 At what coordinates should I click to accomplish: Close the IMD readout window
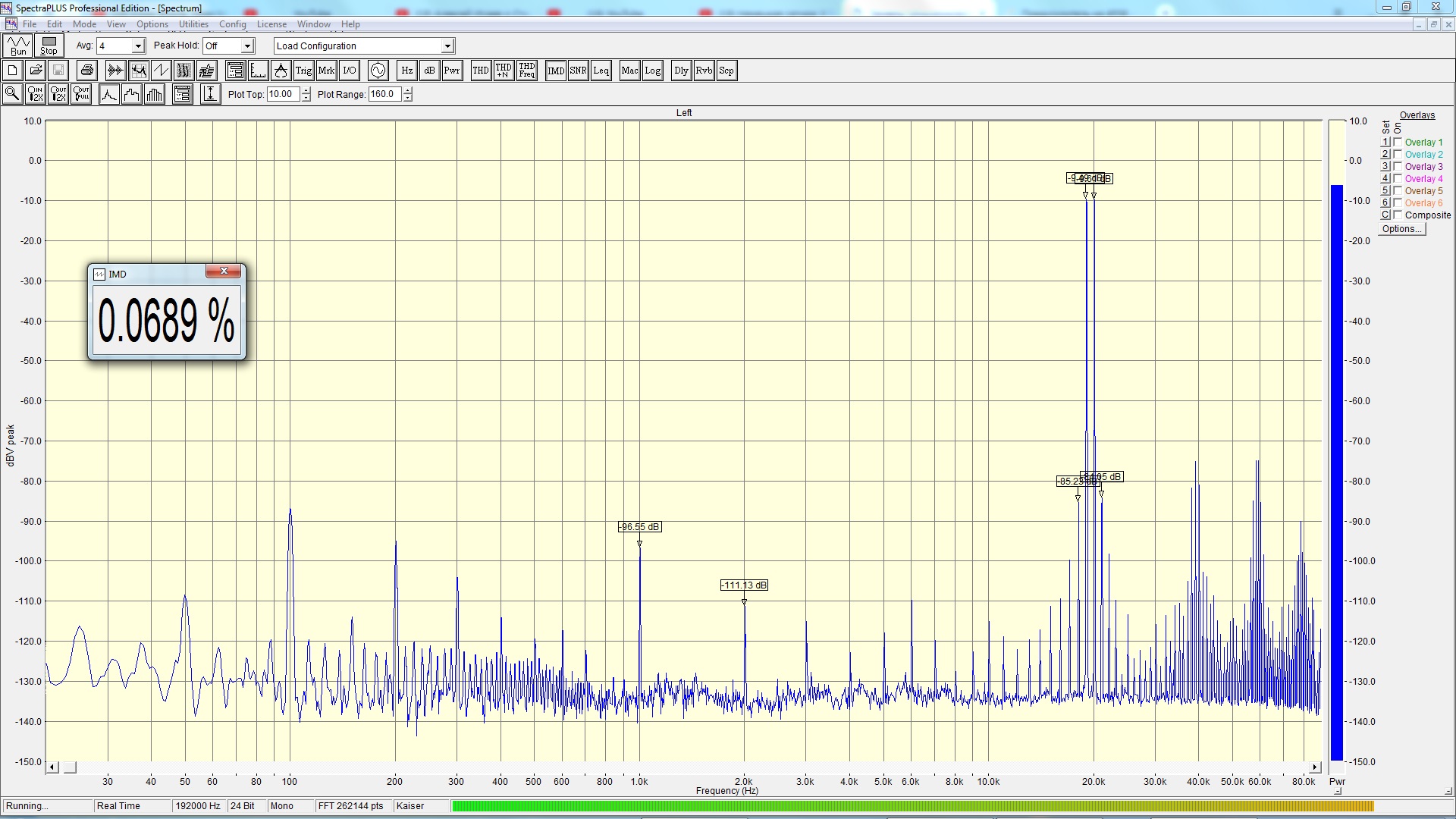tap(224, 271)
